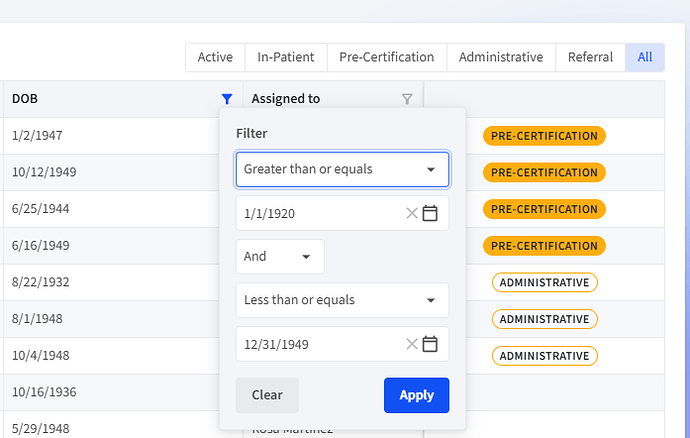Open the DOB column filter icon

point(227,99)
